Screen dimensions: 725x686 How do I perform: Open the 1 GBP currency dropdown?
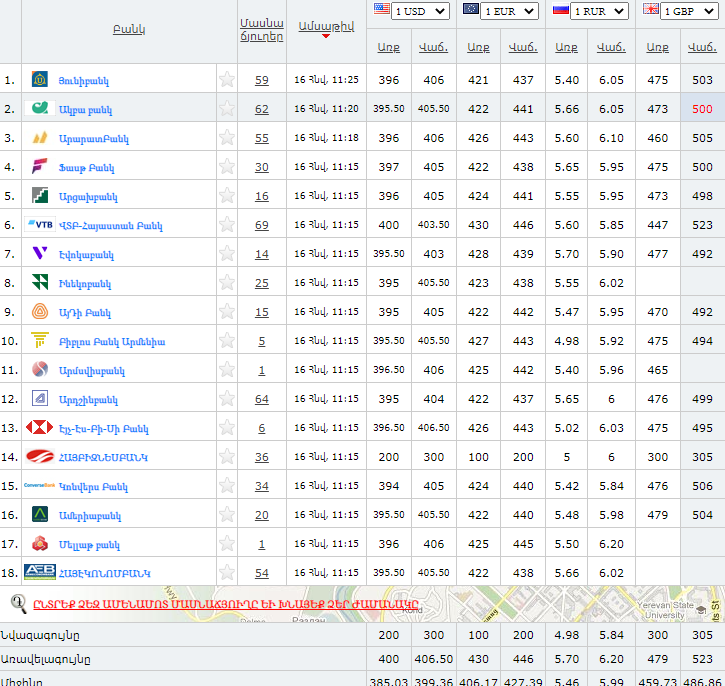click(689, 11)
